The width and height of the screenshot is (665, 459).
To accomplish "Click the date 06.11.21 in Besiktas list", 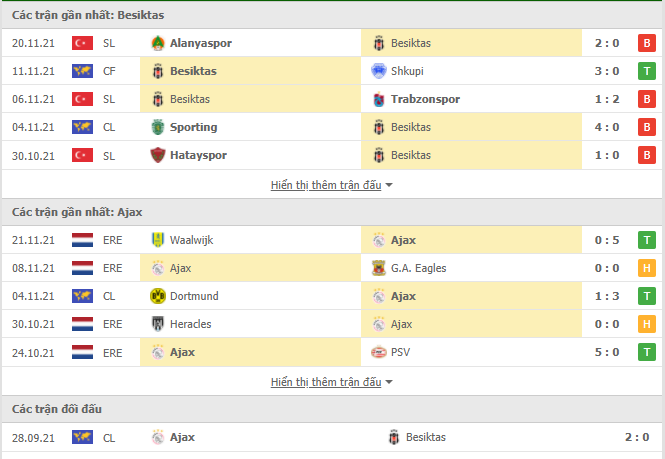I will point(33,99).
